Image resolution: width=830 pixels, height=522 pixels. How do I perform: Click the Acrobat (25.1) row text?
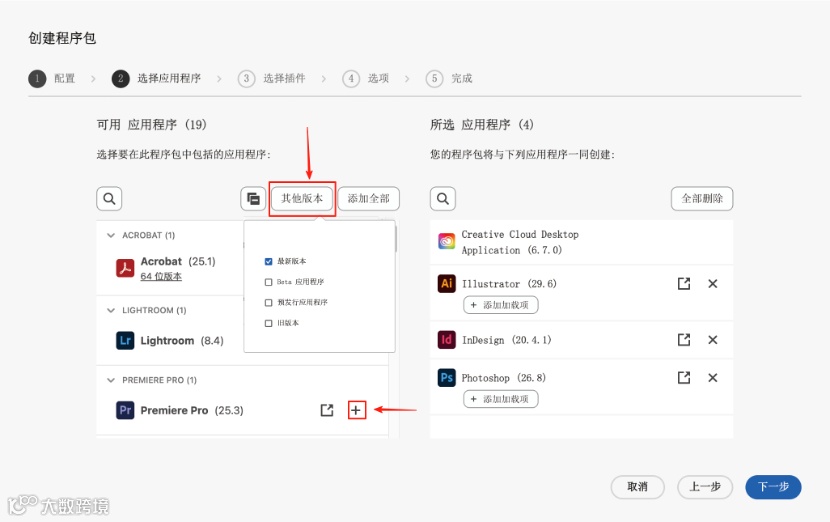click(178, 262)
